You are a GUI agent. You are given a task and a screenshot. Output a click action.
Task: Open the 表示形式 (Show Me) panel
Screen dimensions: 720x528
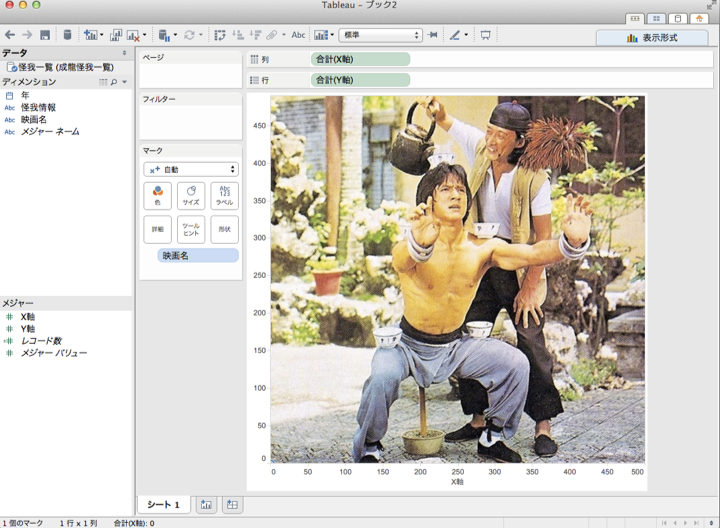[652, 38]
